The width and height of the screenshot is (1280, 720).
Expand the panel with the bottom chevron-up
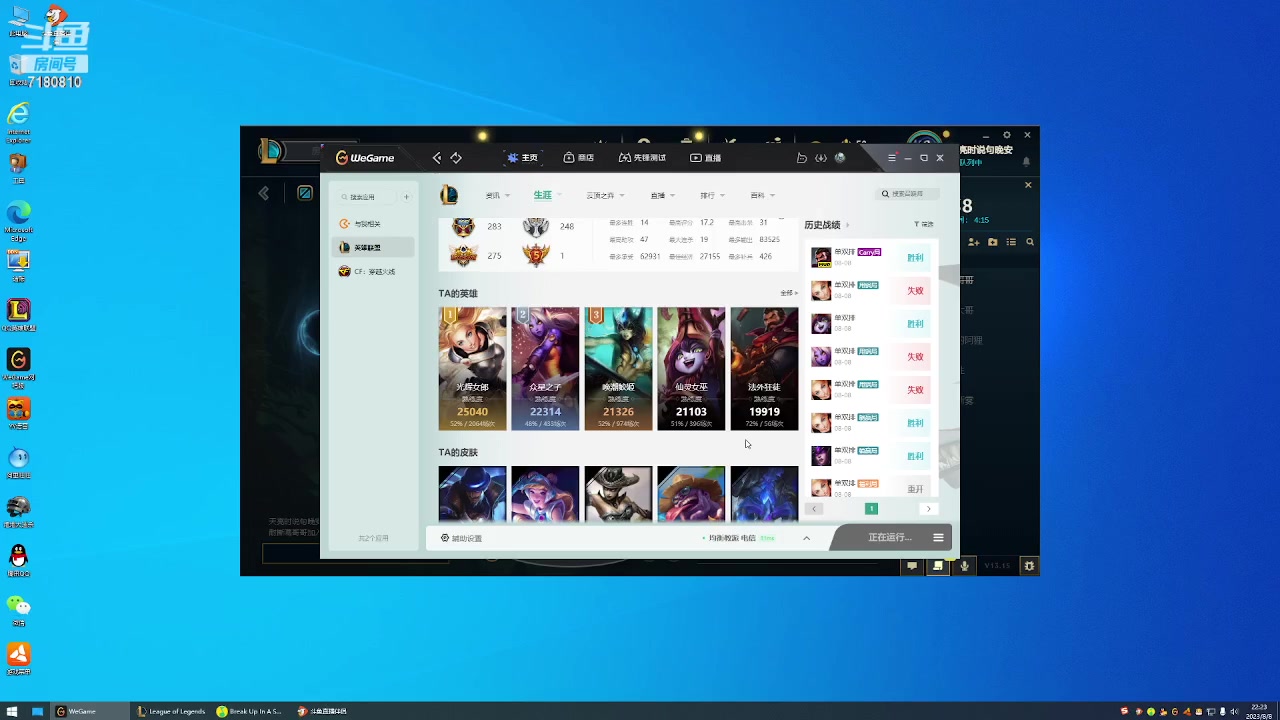[x=806, y=538]
